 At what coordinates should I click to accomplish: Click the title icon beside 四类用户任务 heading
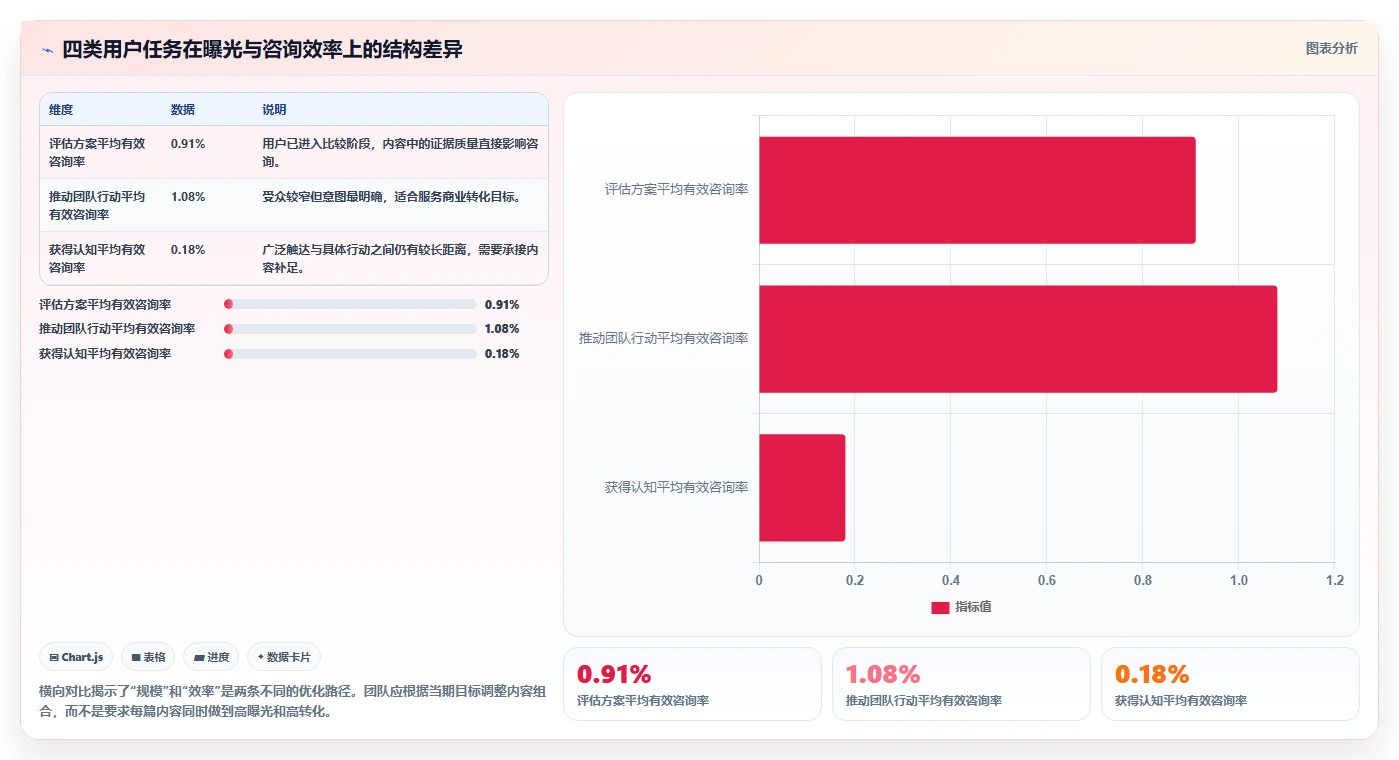click(x=47, y=50)
